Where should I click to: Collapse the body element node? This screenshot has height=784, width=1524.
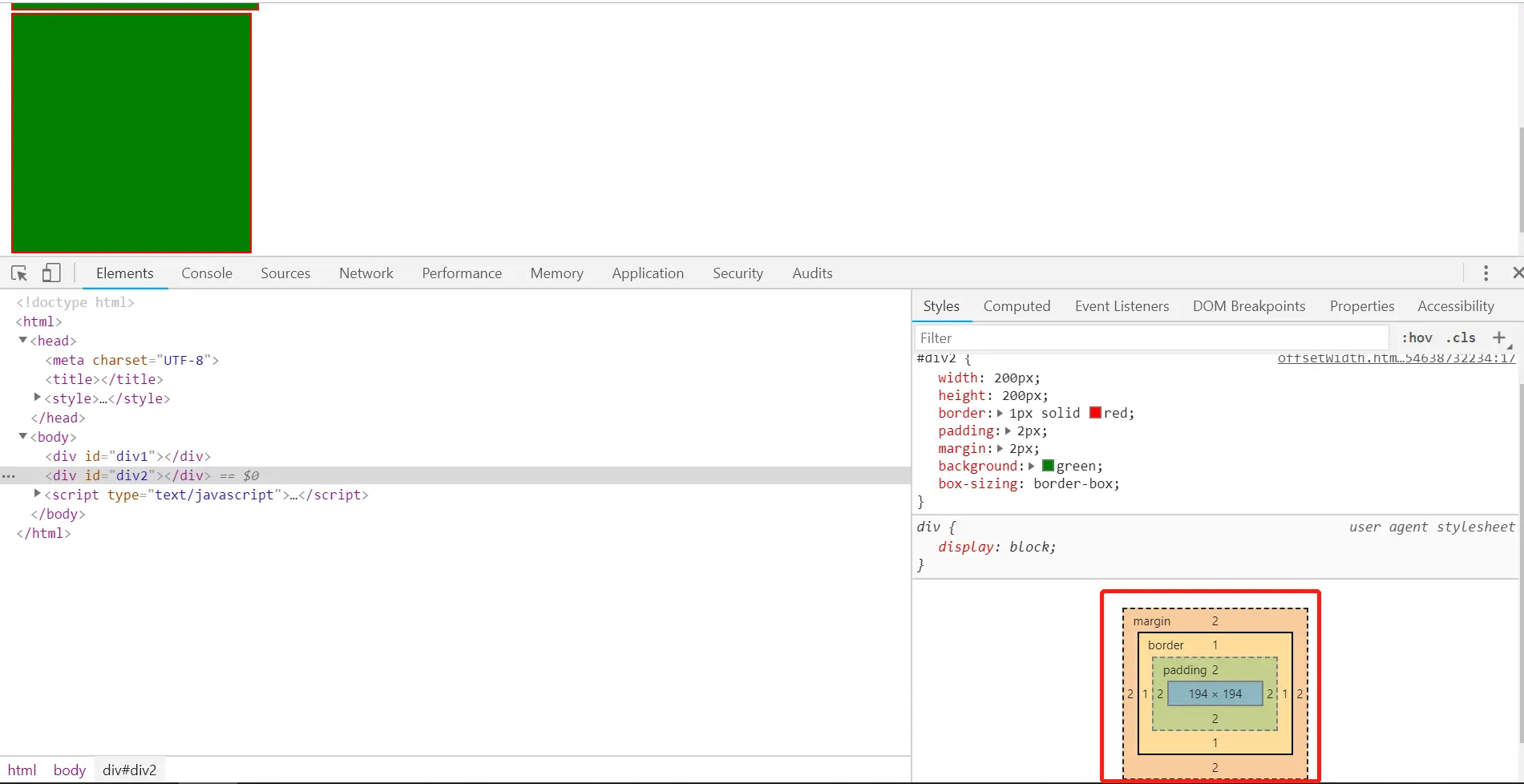tap(23, 436)
